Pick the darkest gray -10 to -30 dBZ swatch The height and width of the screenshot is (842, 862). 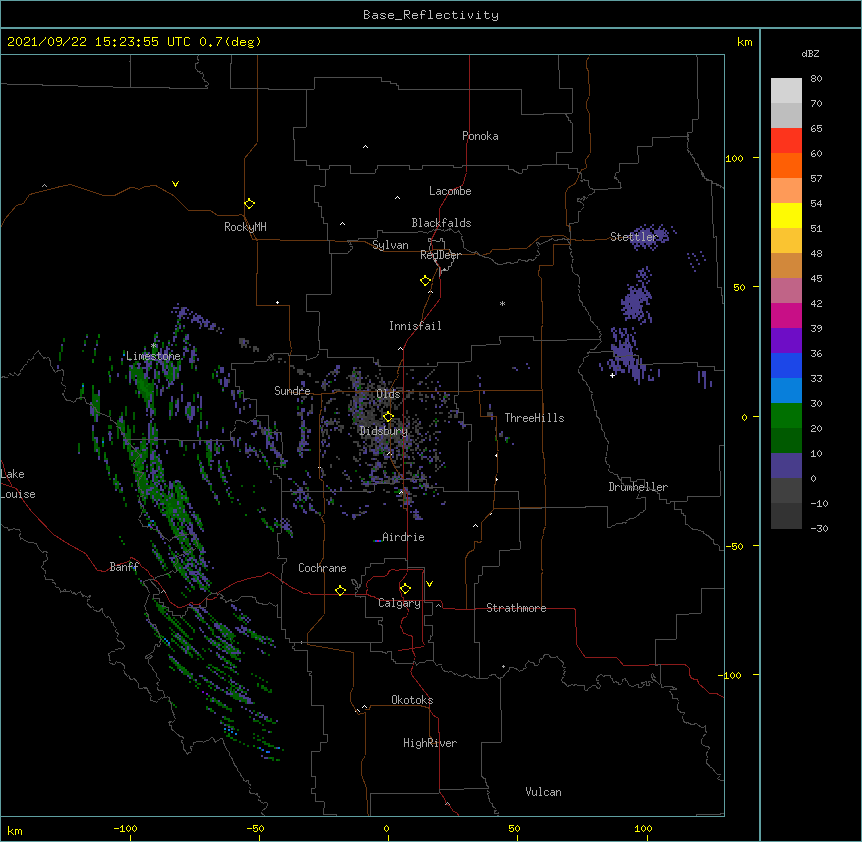coord(786,516)
